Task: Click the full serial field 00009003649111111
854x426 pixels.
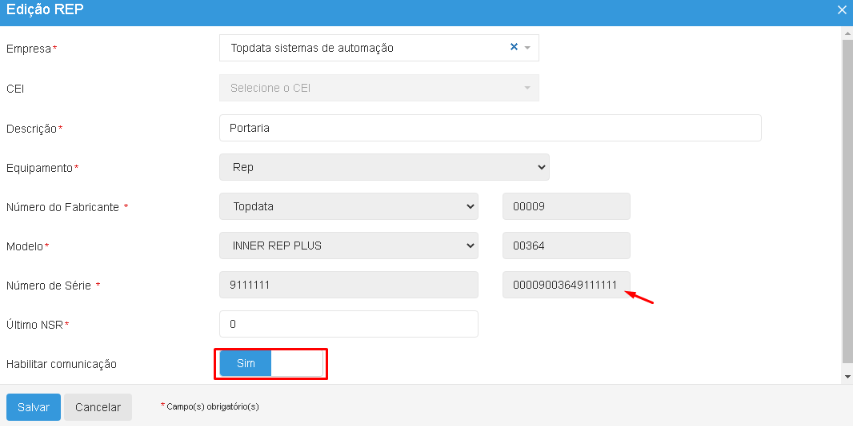Action: (565, 285)
